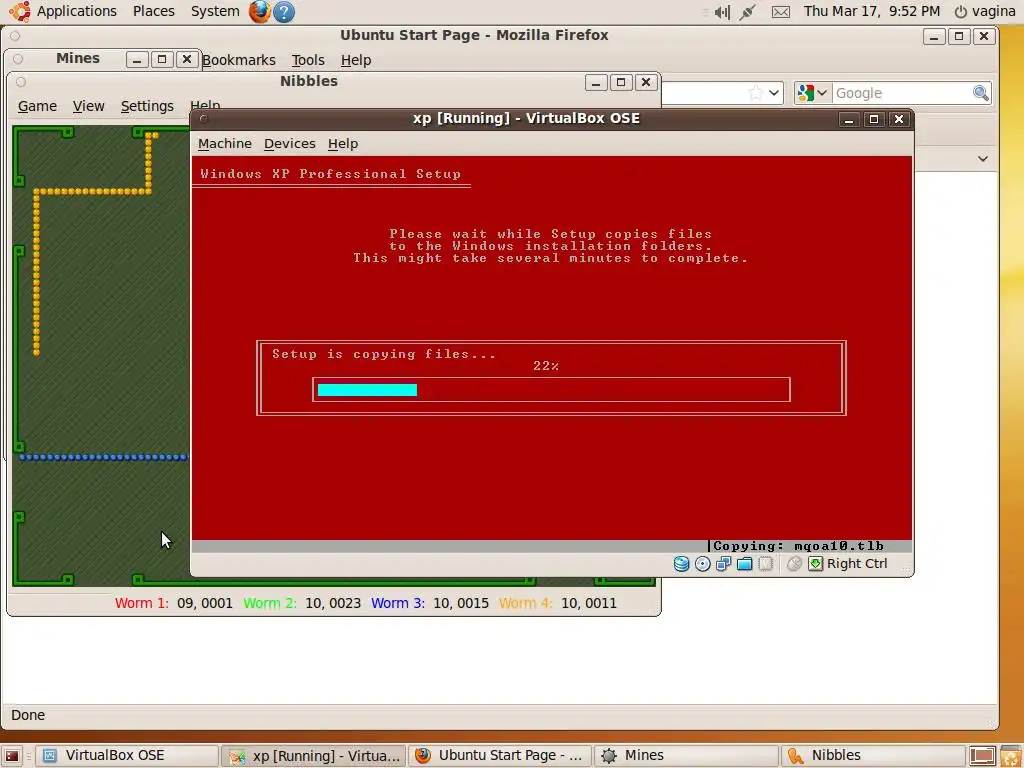Open the View menu in Nibbles
Image resolution: width=1024 pixels, height=768 pixels.
[x=88, y=106]
